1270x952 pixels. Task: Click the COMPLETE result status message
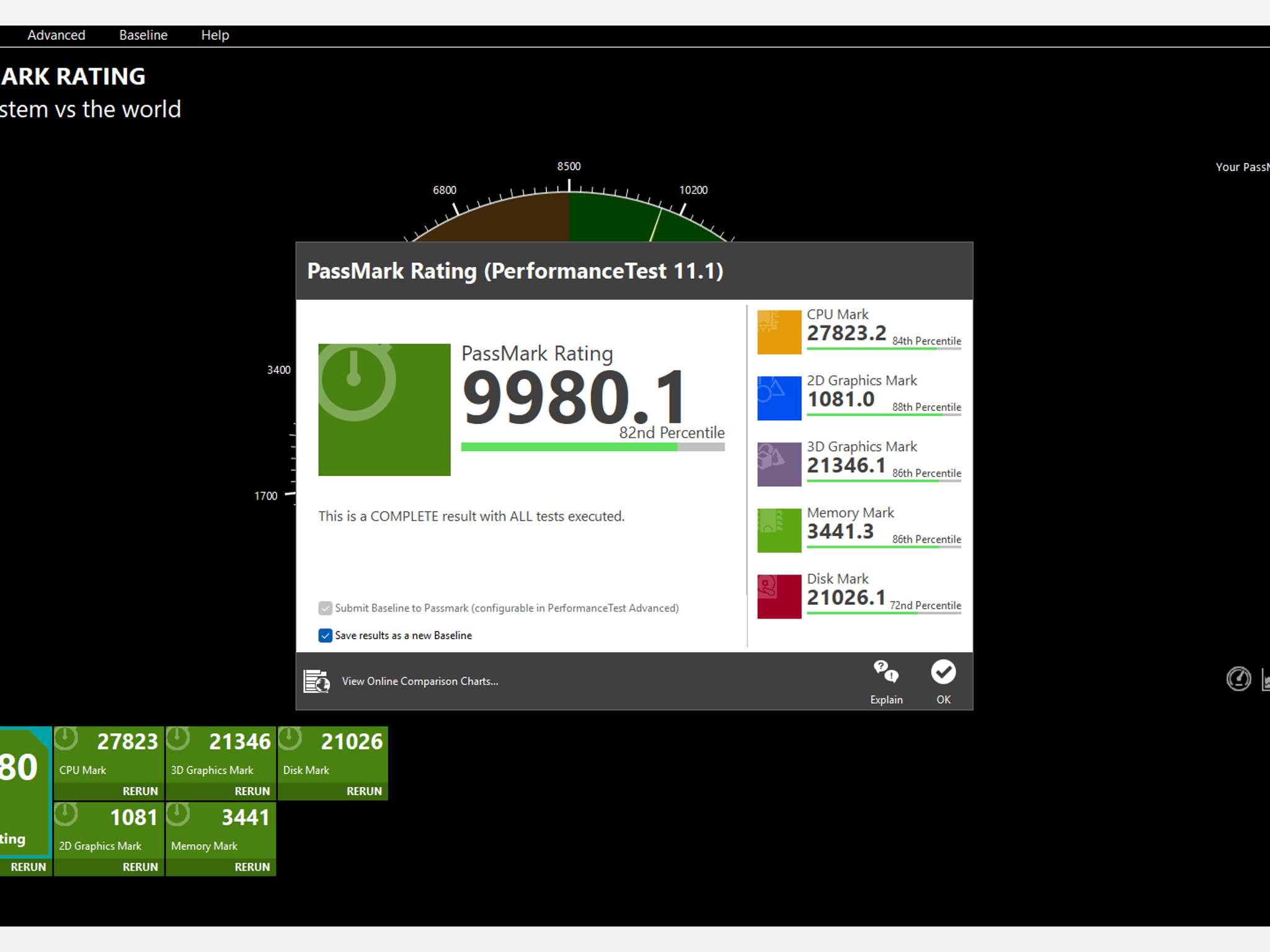coord(471,516)
